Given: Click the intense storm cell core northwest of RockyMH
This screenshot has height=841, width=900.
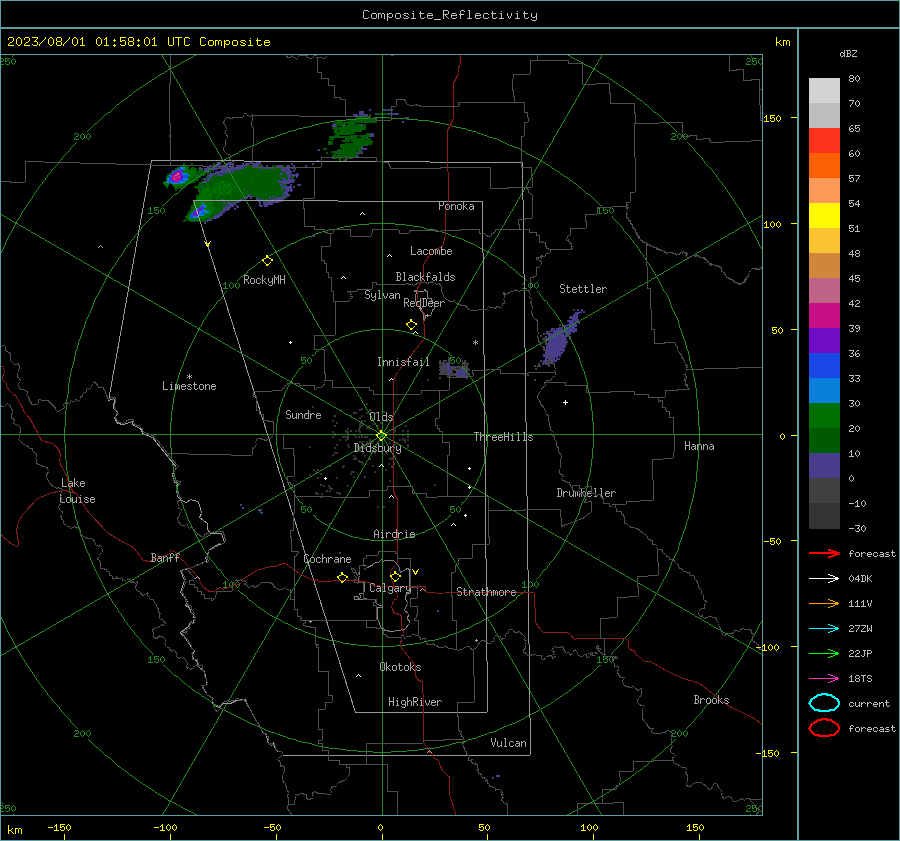Looking at the screenshot, I should pyautogui.click(x=177, y=175).
